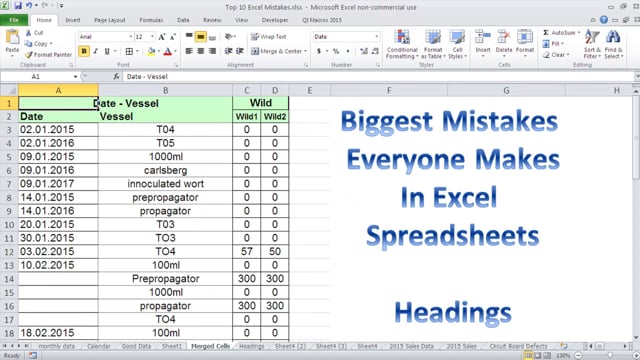
Task: Switch to Data ribbon tab
Action: pos(183,20)
